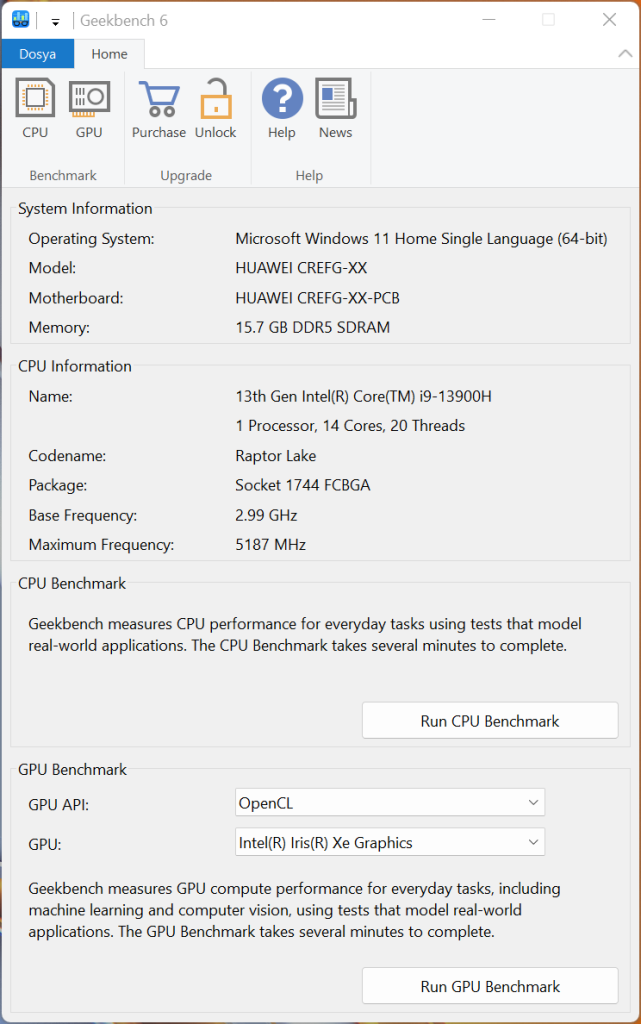Collapse the ribbon with the chevron
The width and height of the screenshot is (641, 1024).
[x=625, y=54]
